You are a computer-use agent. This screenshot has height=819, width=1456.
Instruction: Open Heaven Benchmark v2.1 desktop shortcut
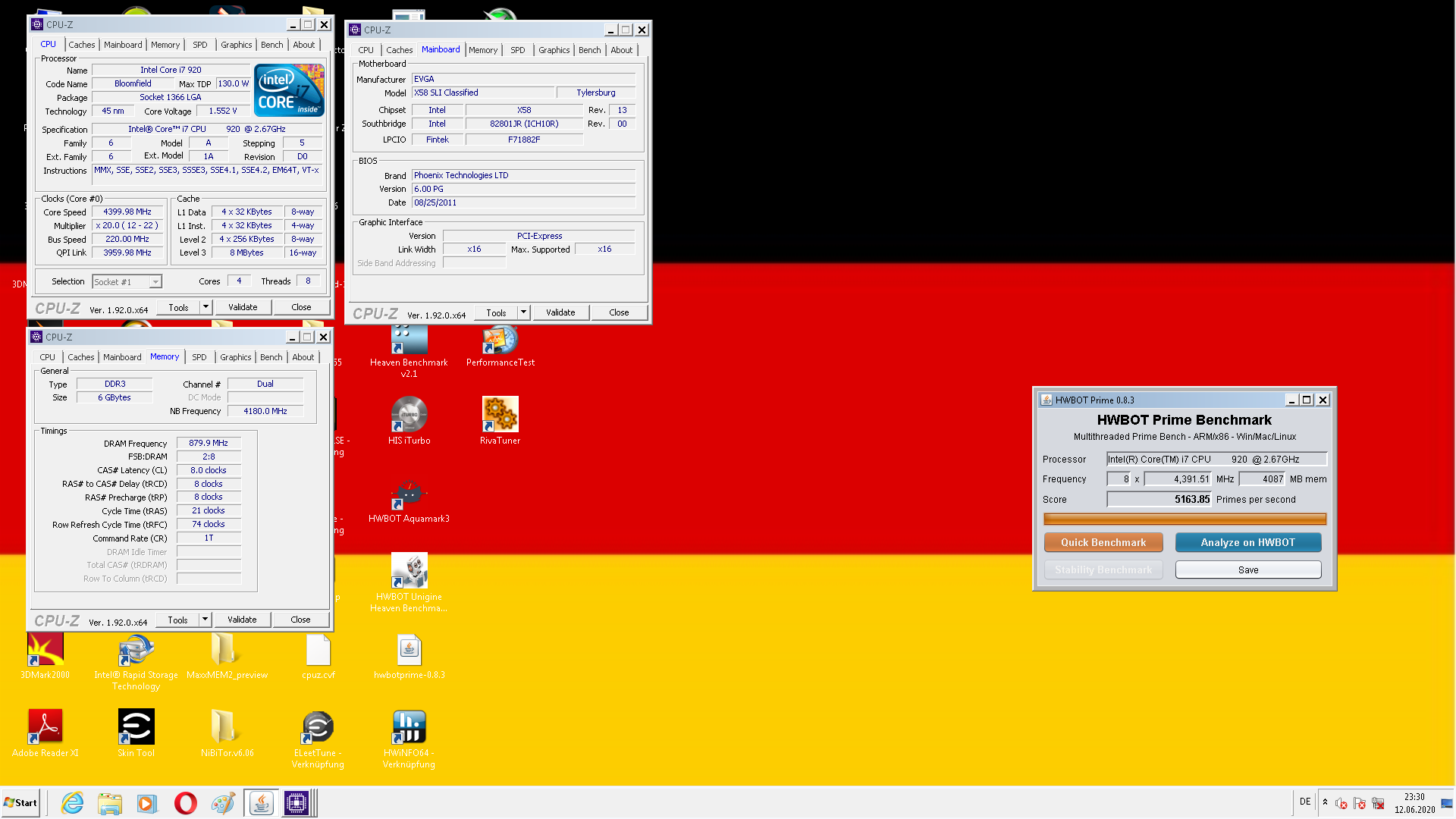tap(409, 351)
